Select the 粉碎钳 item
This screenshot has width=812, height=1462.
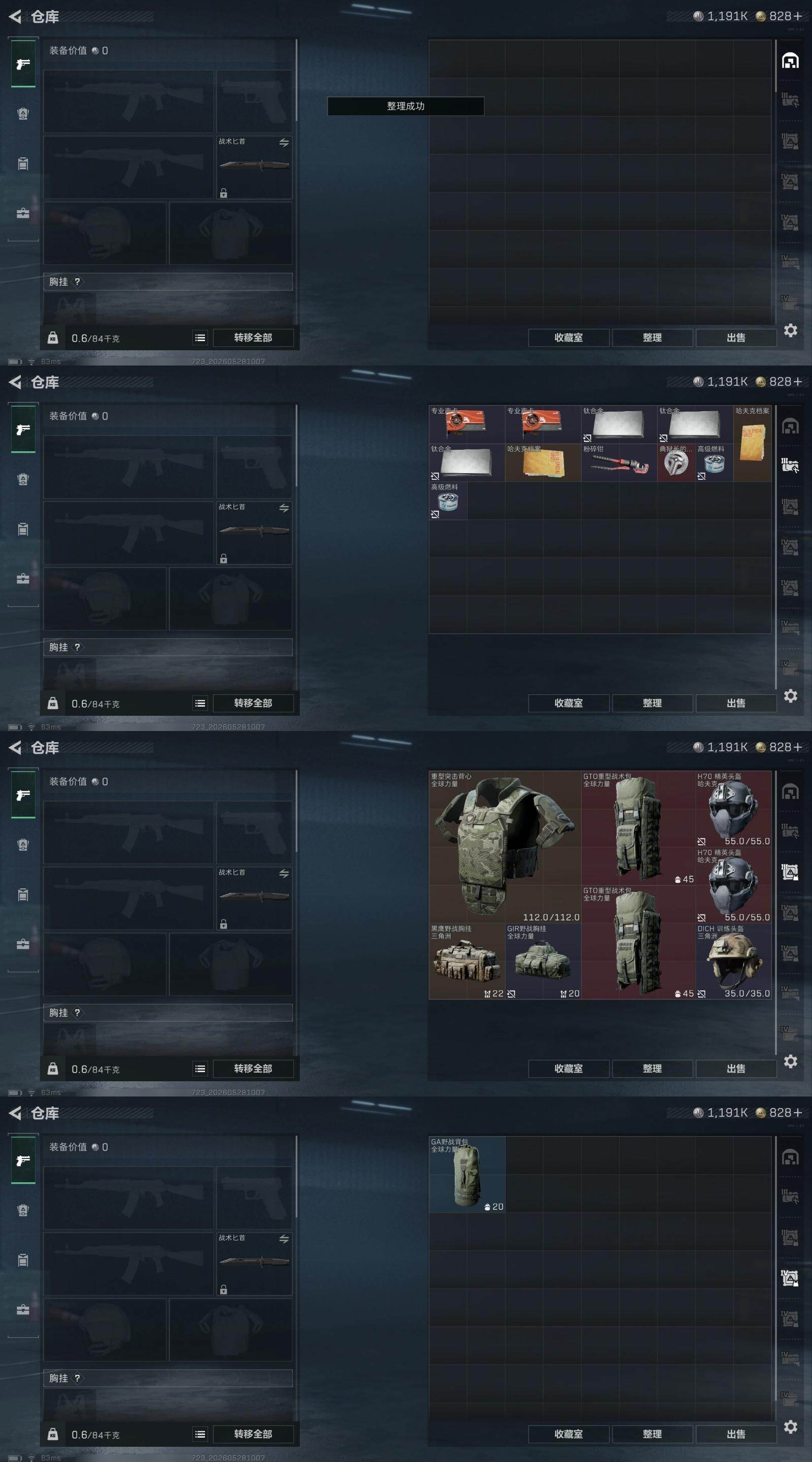point(619,462)
